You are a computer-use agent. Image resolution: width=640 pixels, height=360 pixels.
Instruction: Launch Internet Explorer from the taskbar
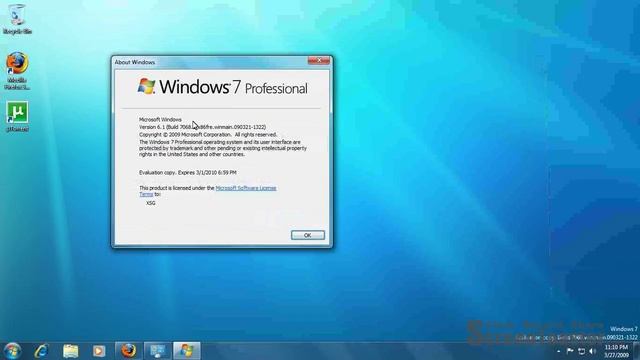(x=42, y=351)
